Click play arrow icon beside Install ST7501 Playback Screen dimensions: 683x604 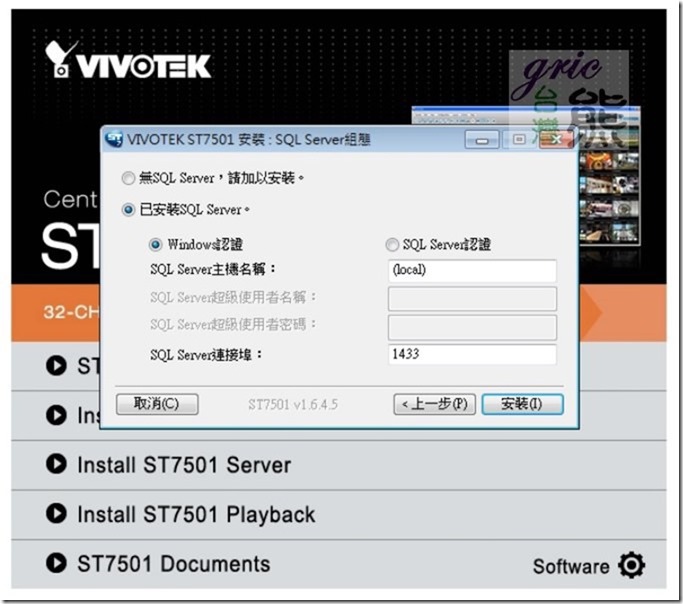point(56,513)
